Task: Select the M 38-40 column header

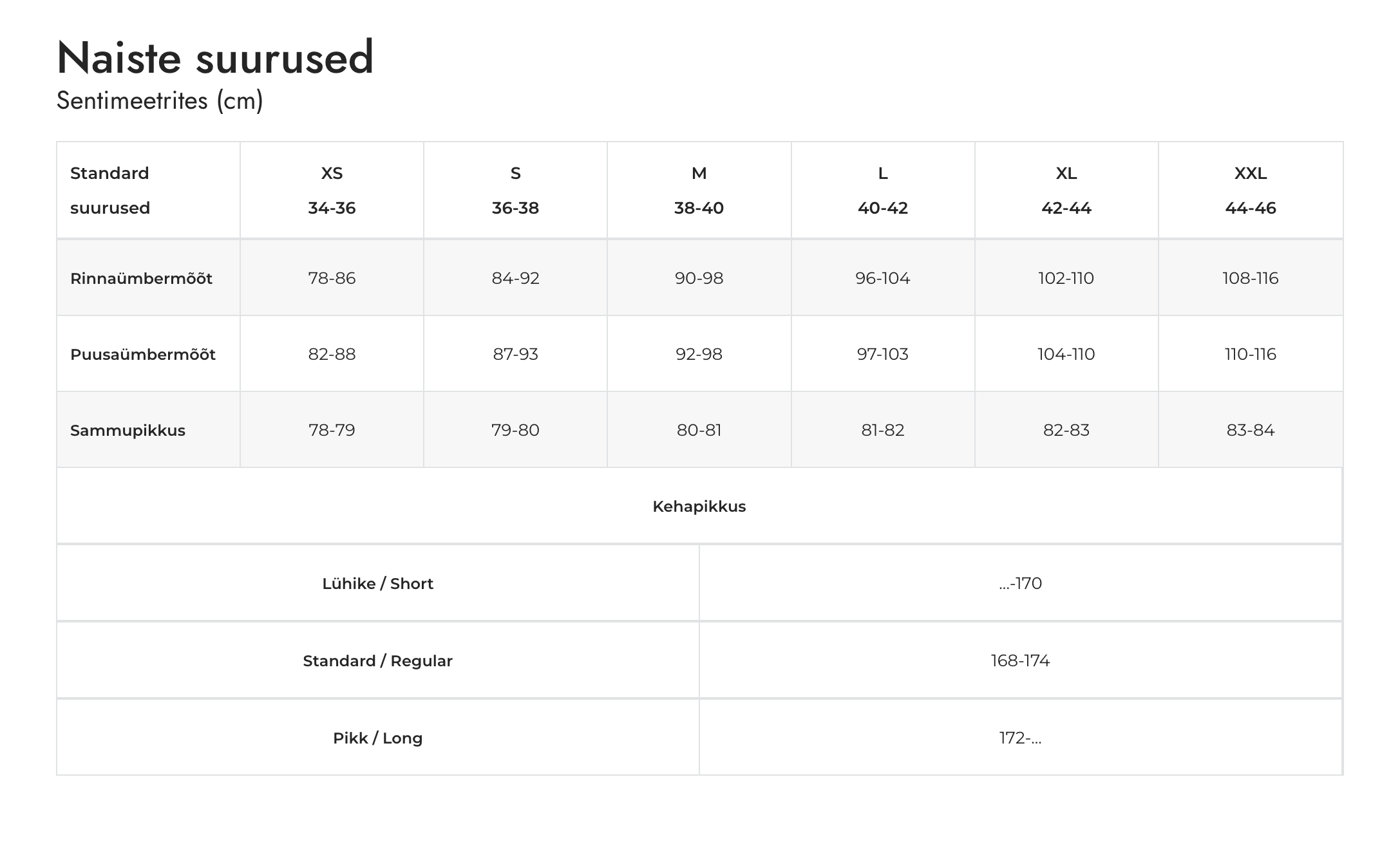Action: coord(699,191)
